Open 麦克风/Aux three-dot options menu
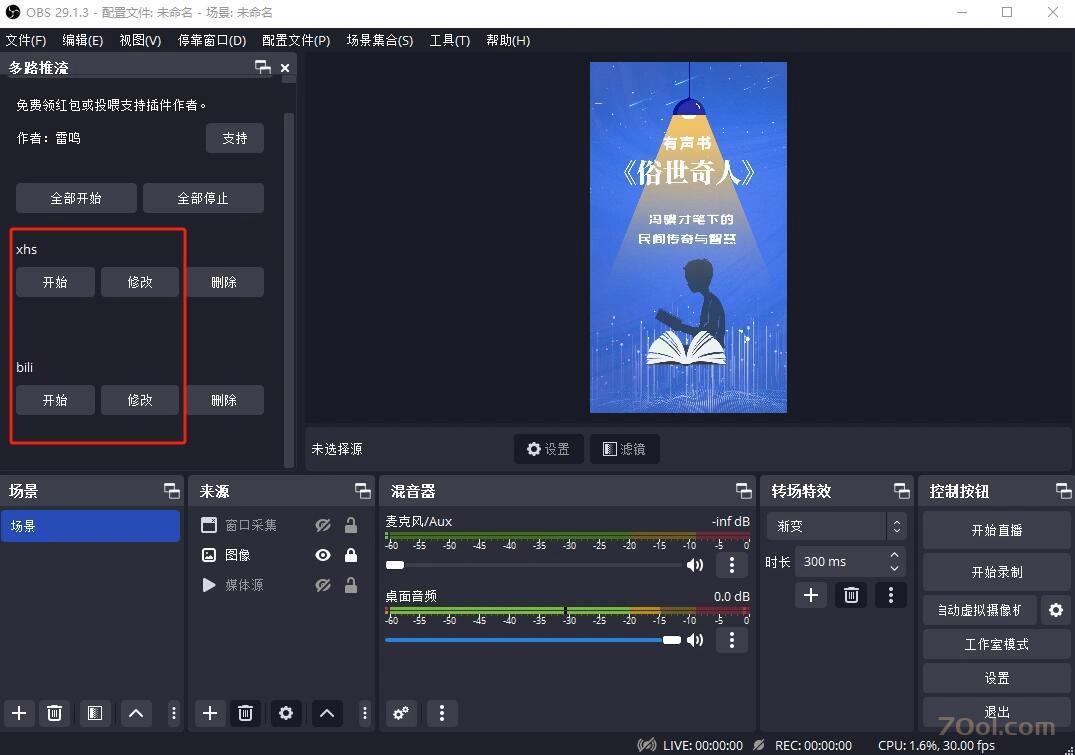The height and width of the screenshot is (755, 1075). point(732,564)
